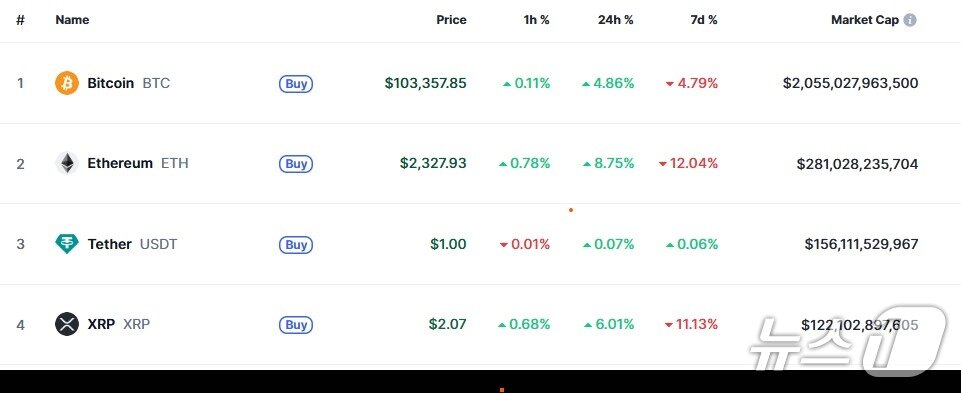Sort by the 7d % column header
This screenshot has width=961, height=393.
click(704, 20)
